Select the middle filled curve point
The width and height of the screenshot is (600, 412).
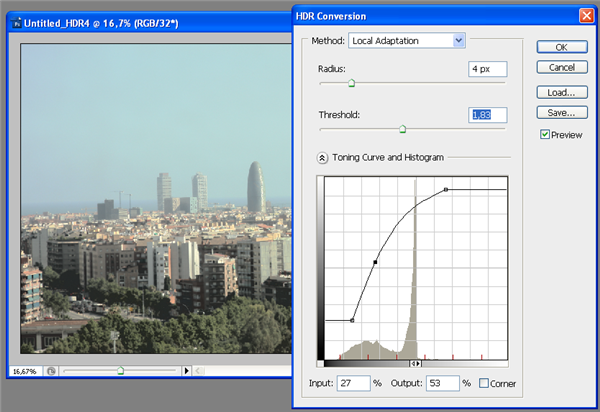tap(375, 262)
